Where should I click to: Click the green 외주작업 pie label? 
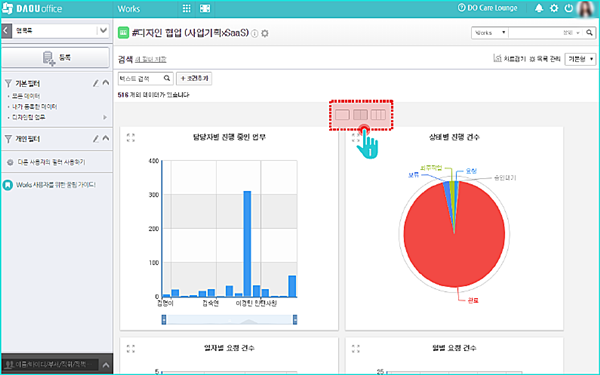click(x=431, y=168)
